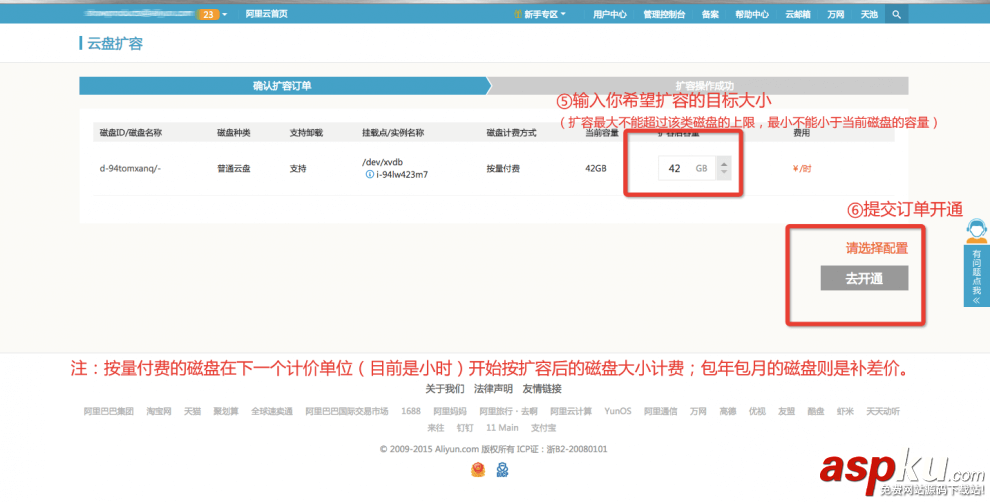Open the 全球速卖通 footer link

pos(271,411)
